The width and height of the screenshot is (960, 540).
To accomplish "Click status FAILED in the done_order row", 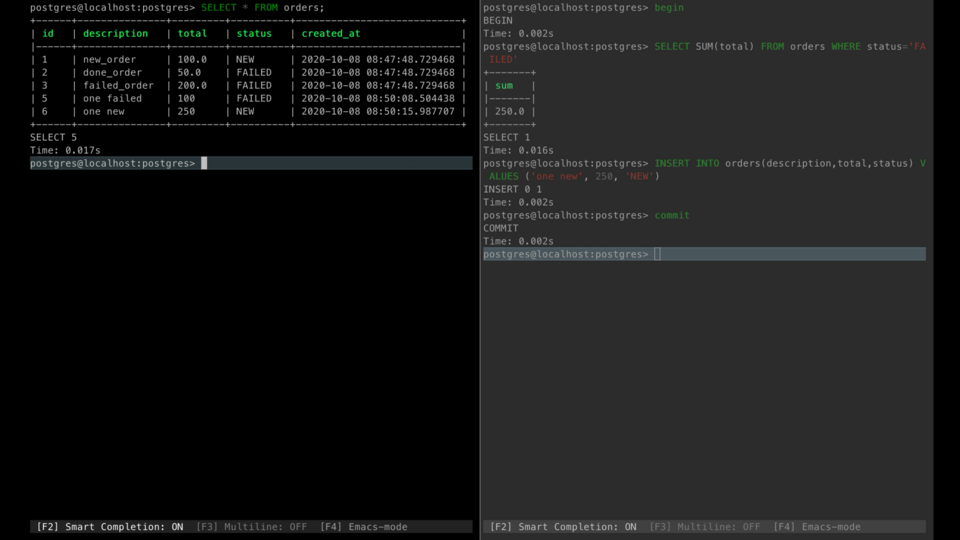I will (x=254, y=72).
